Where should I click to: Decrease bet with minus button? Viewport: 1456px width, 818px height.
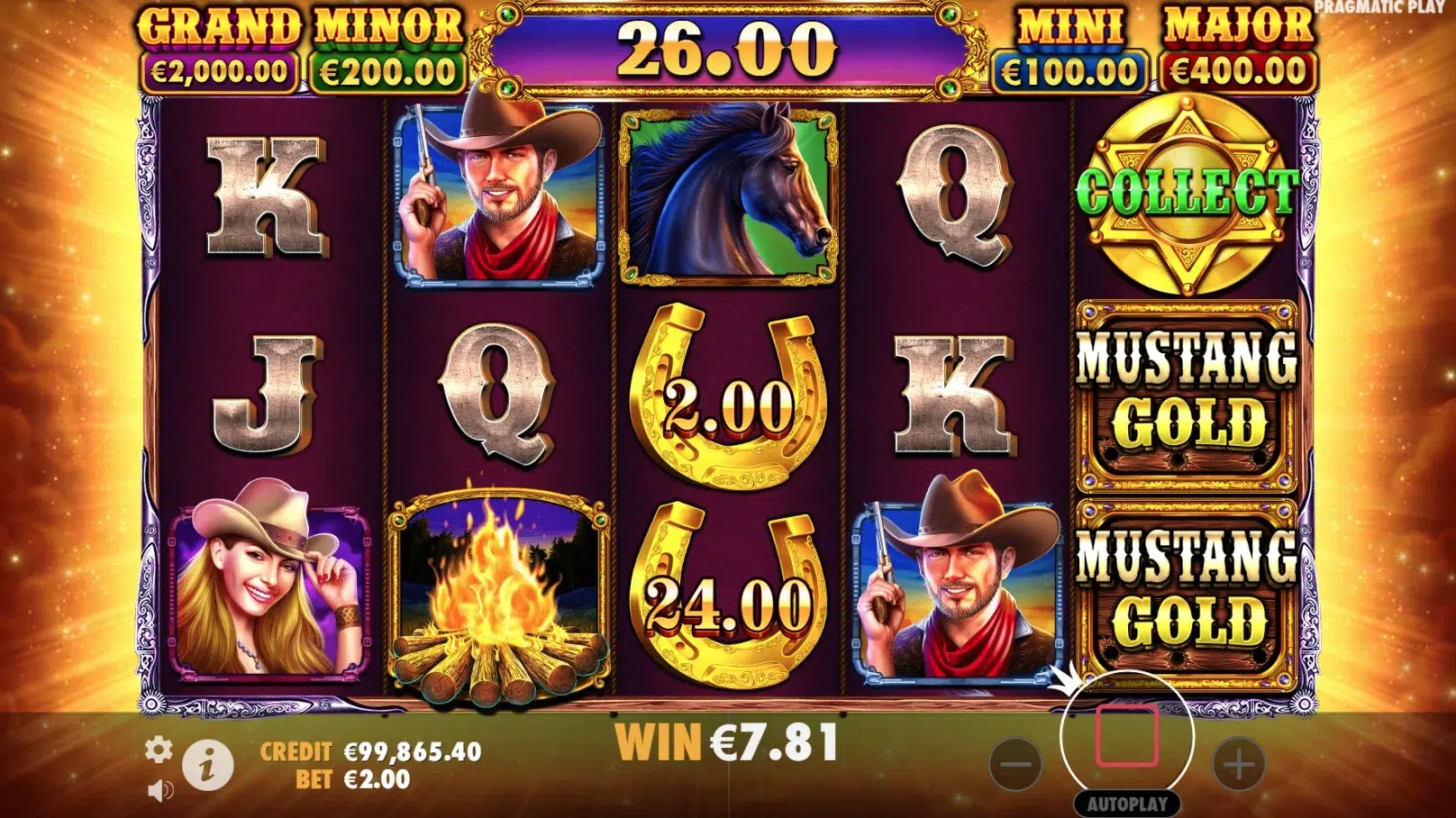tap(1015, 765)
